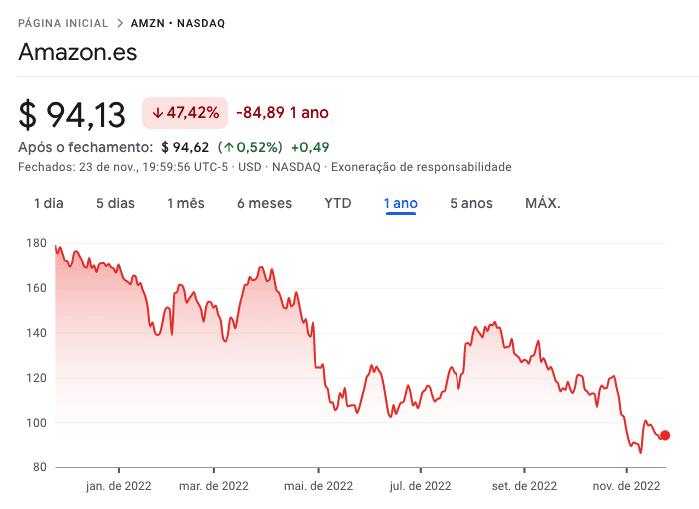Click the green up arrow beside 0,52%
This screenshot has width=699, height=509.
tap(229, 147)
